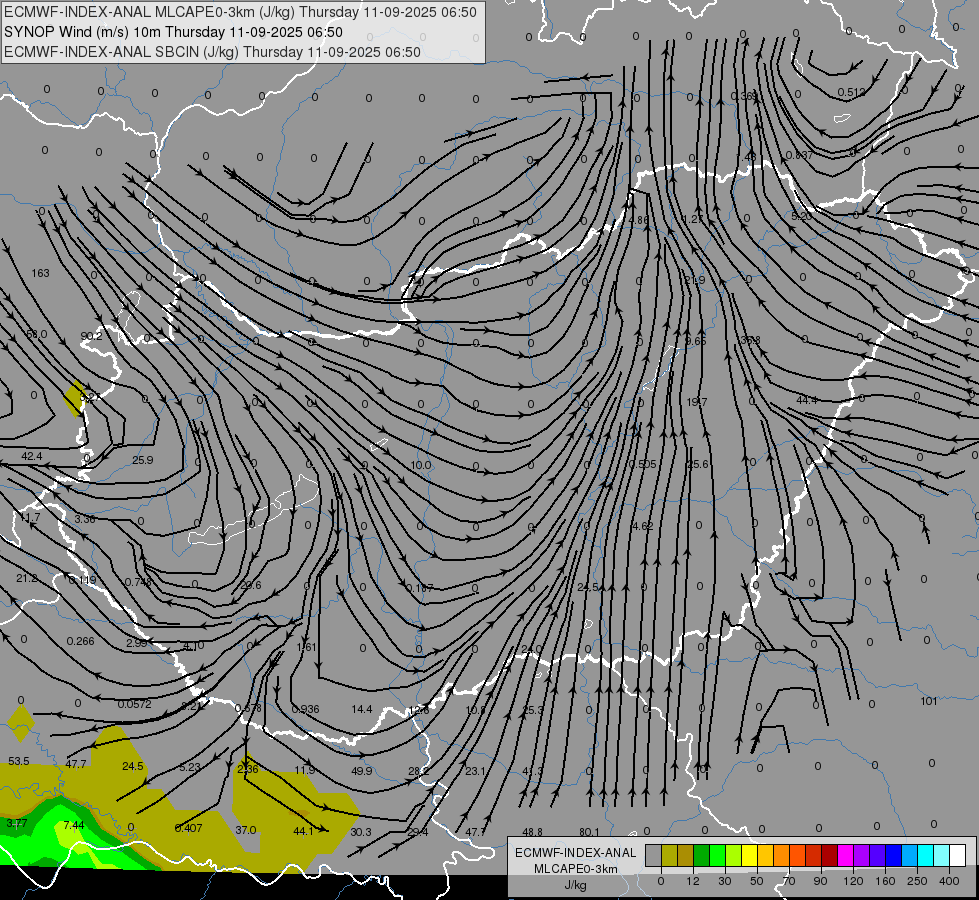Click legend title ECMWF-INDEX-ANAL
Image resolution: width=979 pixels, height=900 pixels.
576,853
